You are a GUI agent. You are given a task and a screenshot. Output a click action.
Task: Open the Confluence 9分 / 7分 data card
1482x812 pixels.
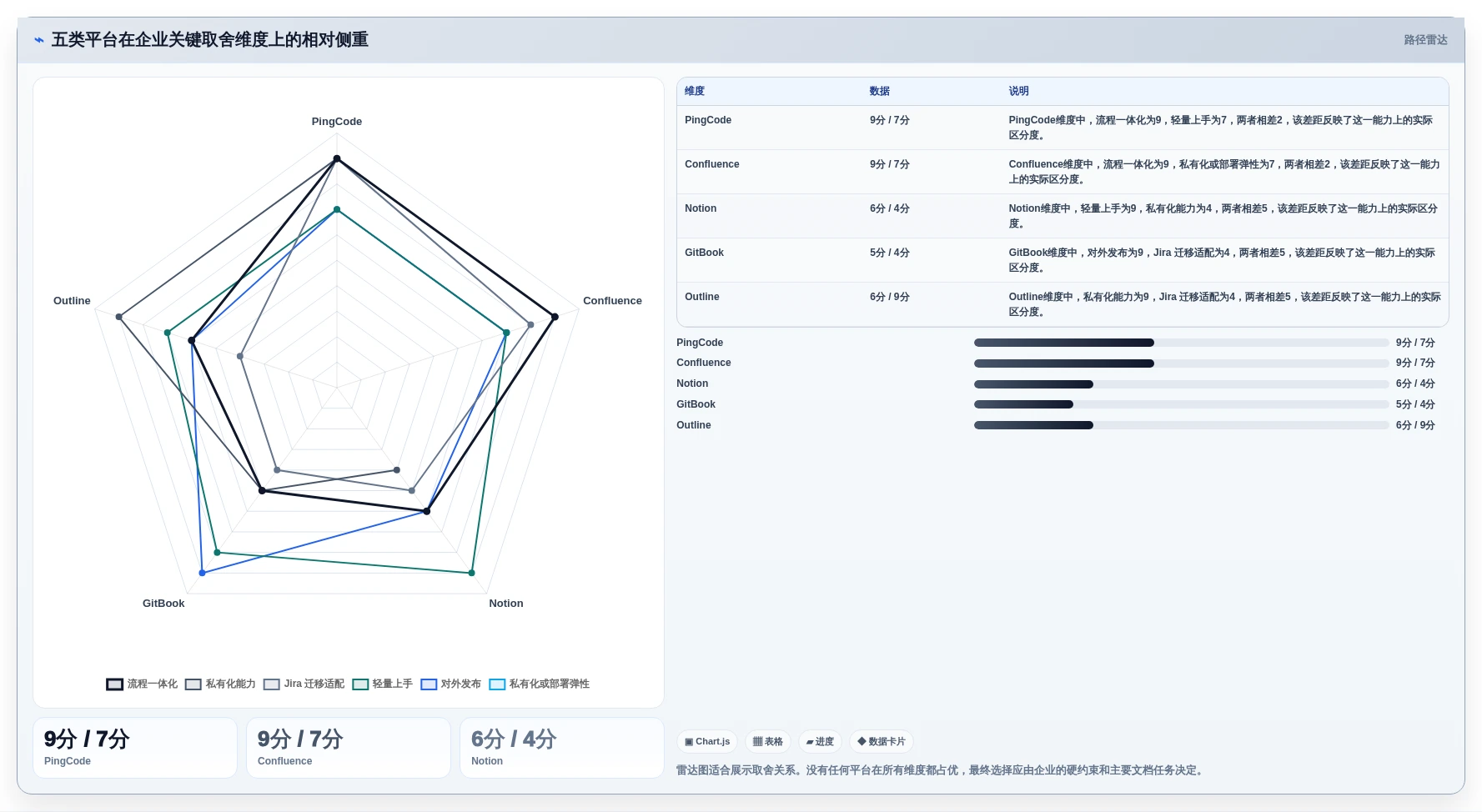(349, 748)
